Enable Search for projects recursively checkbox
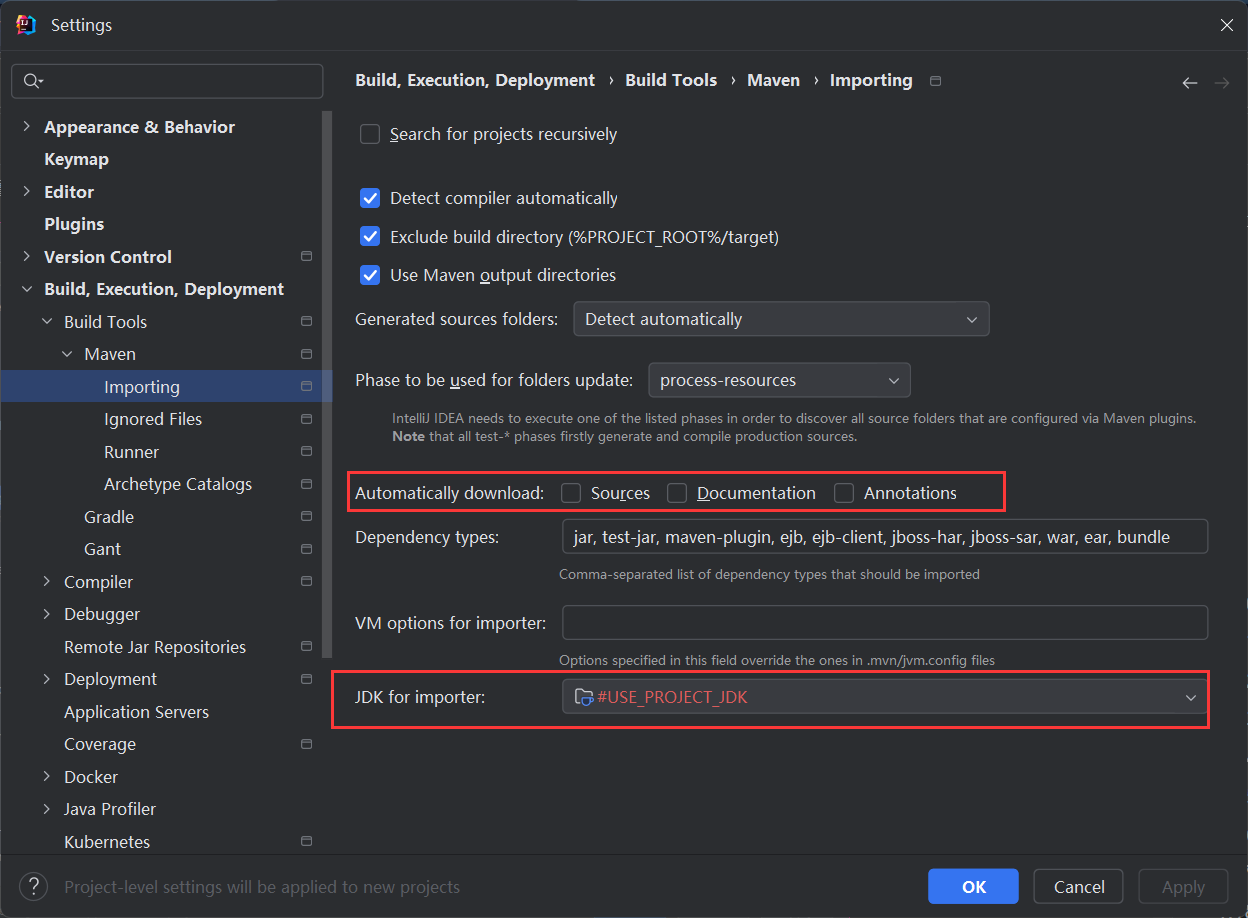The image size is (1248, 918). [x=370, y=134]
